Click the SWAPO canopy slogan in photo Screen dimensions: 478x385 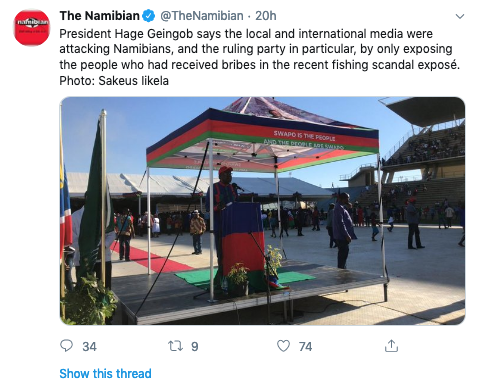click(304, 140)
